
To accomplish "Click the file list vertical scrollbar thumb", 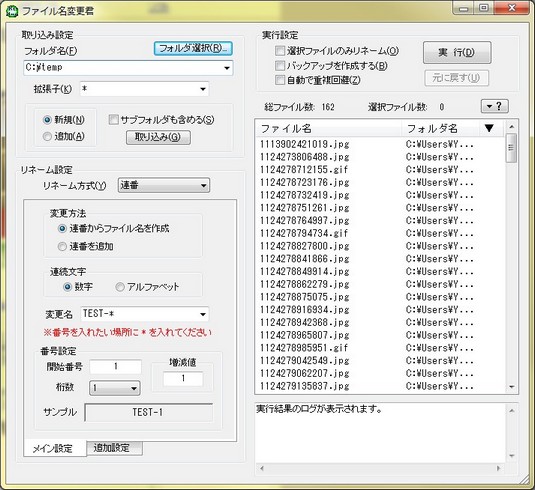I will [511, 148].
